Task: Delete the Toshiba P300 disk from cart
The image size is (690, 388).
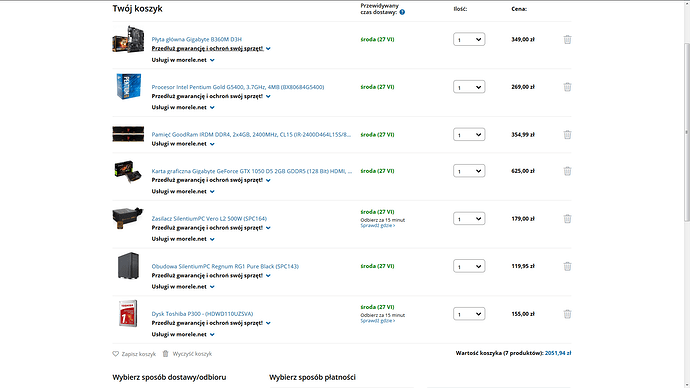Action: [x=567, y=314]
